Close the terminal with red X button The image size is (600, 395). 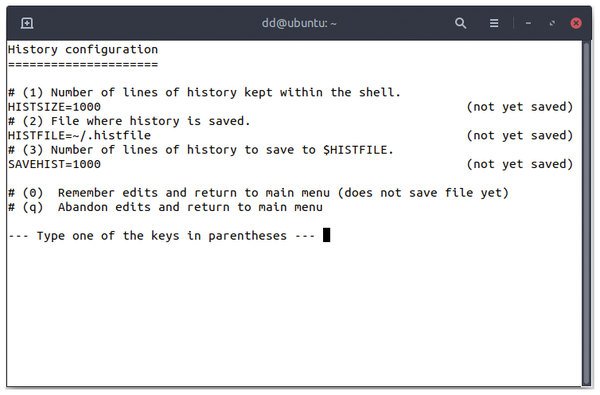tap(576, 23)
